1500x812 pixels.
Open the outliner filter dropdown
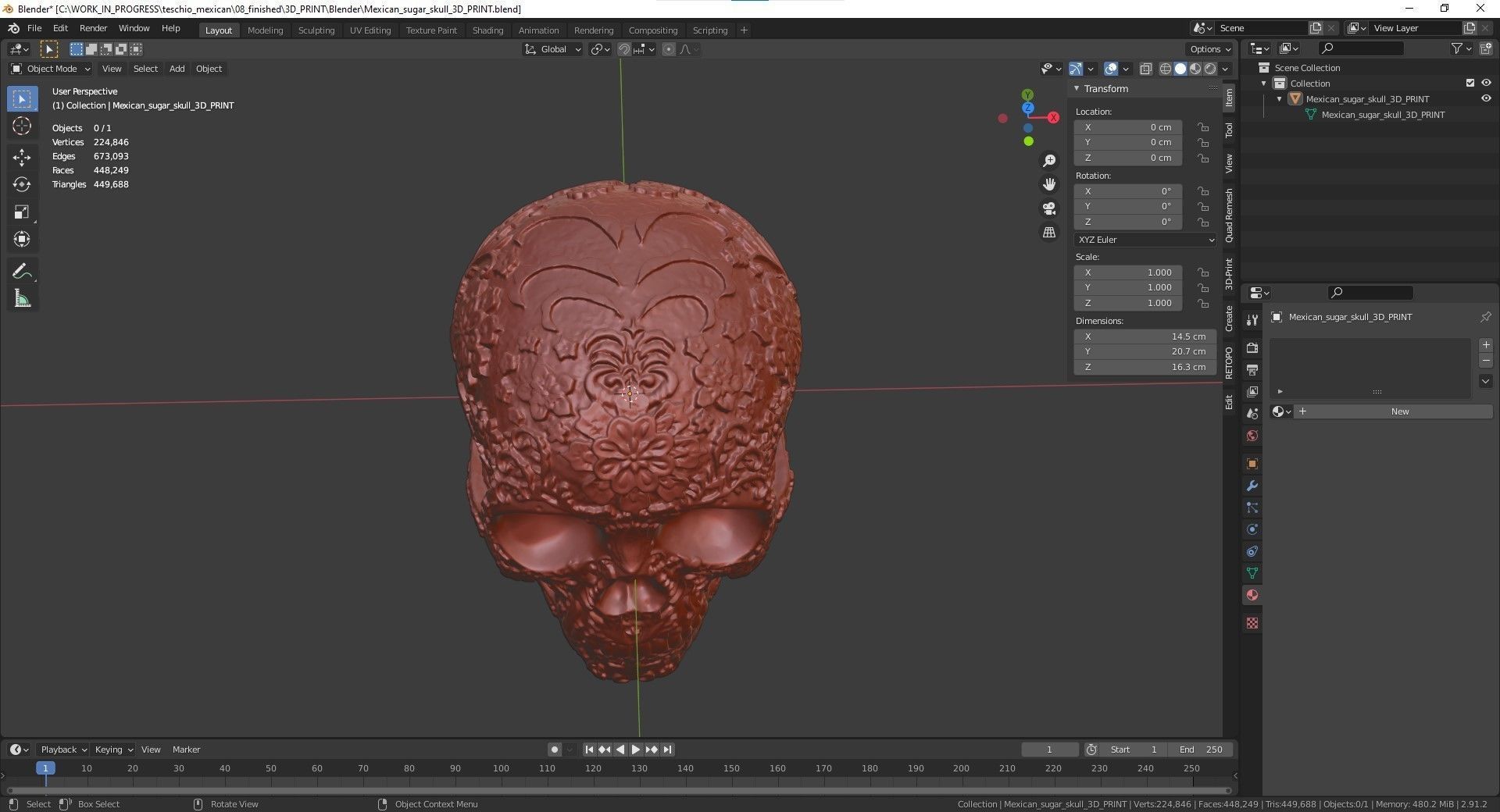coord(1460,48)
